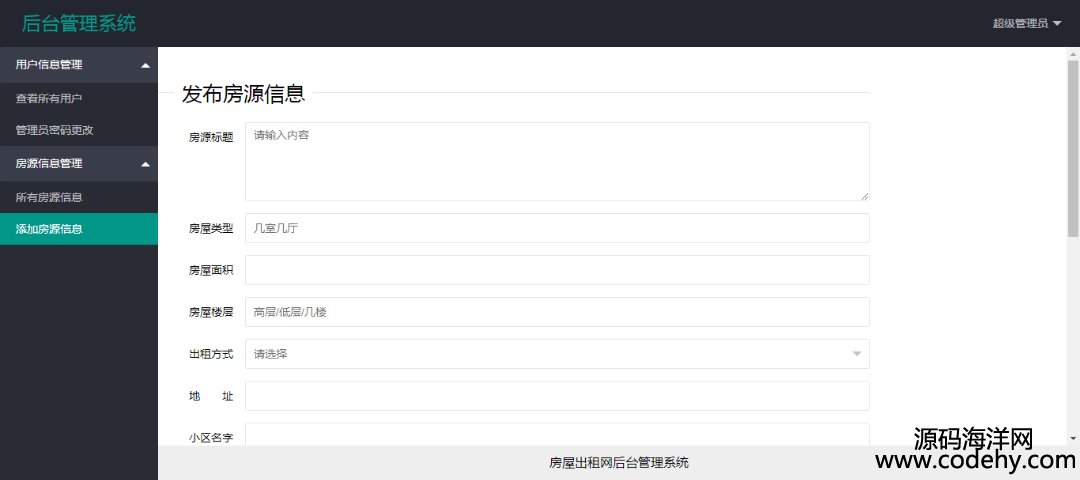Viewport: 1080px width, 480px height.
Task: Click the 房屋类型 label
Action: tap(211, 228)
